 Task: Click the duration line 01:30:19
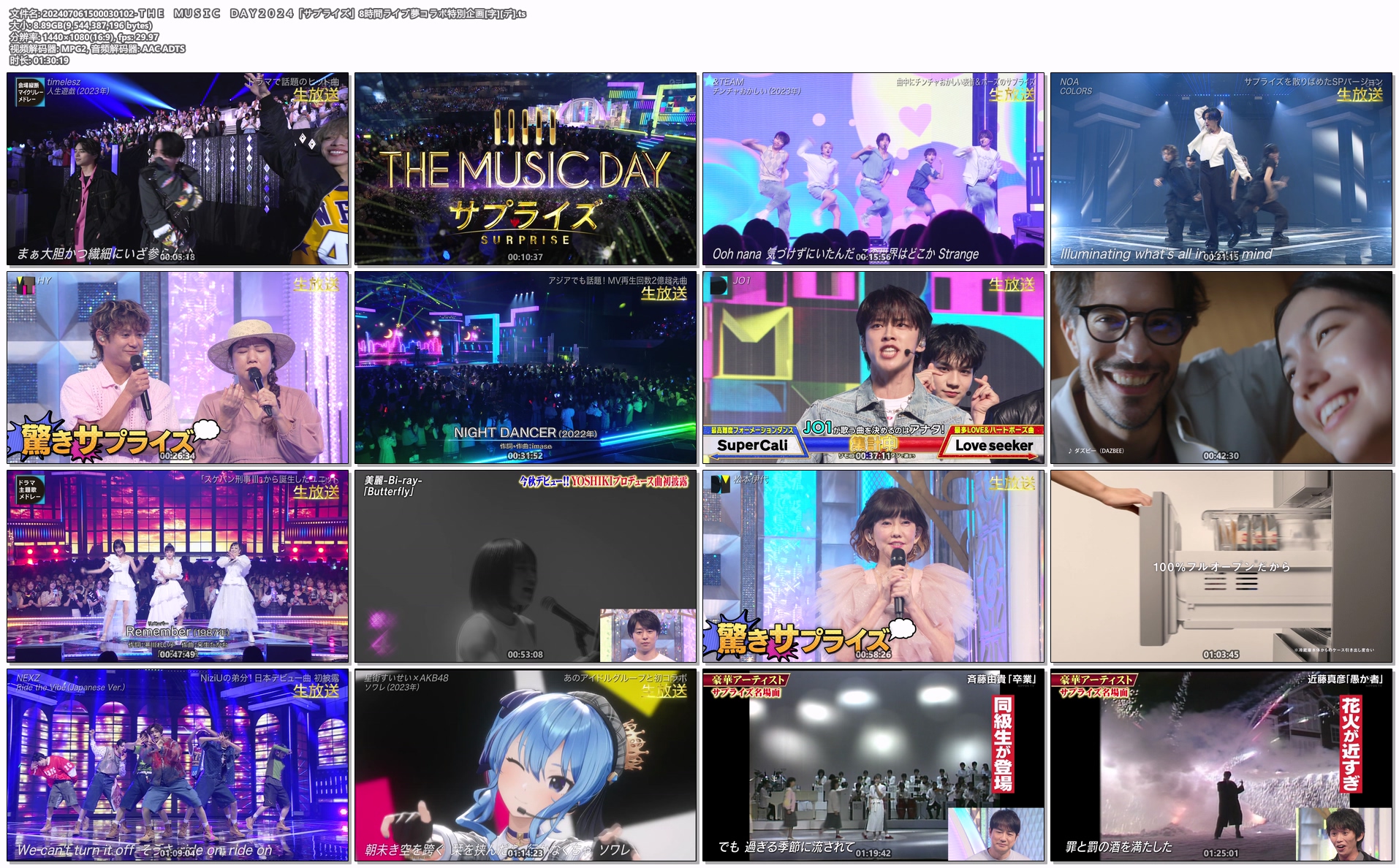click(39, 61)
